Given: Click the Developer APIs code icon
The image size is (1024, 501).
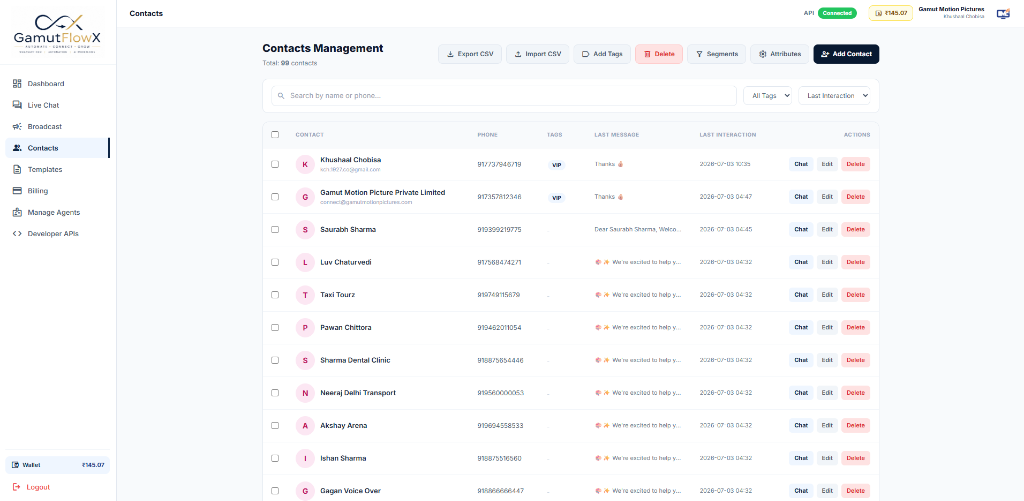Looking at the screenshot, I should pyautogui.click(x=17, y=234).
